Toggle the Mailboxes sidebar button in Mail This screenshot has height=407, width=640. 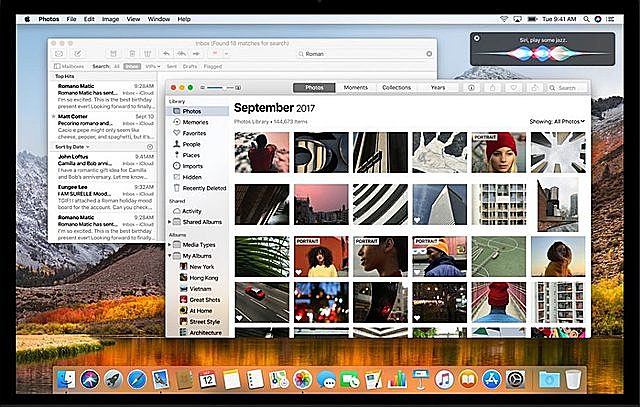69,66
